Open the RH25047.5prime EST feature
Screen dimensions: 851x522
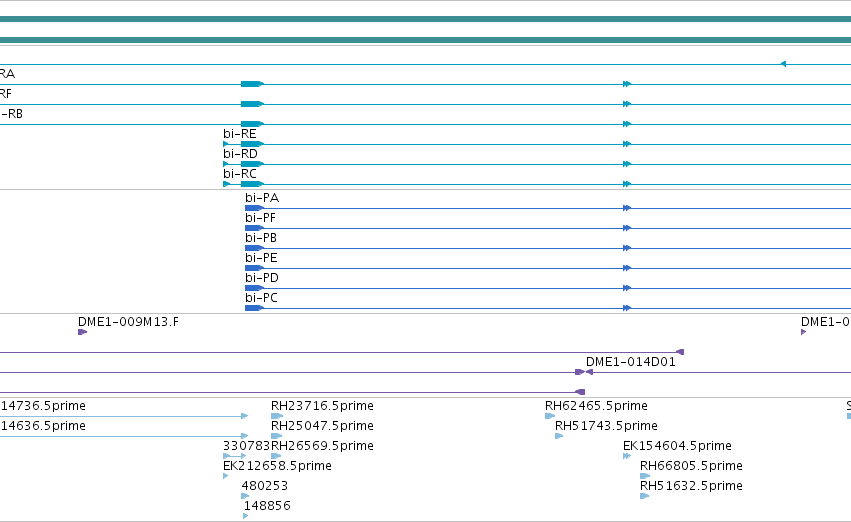click(x=322, y=426)
